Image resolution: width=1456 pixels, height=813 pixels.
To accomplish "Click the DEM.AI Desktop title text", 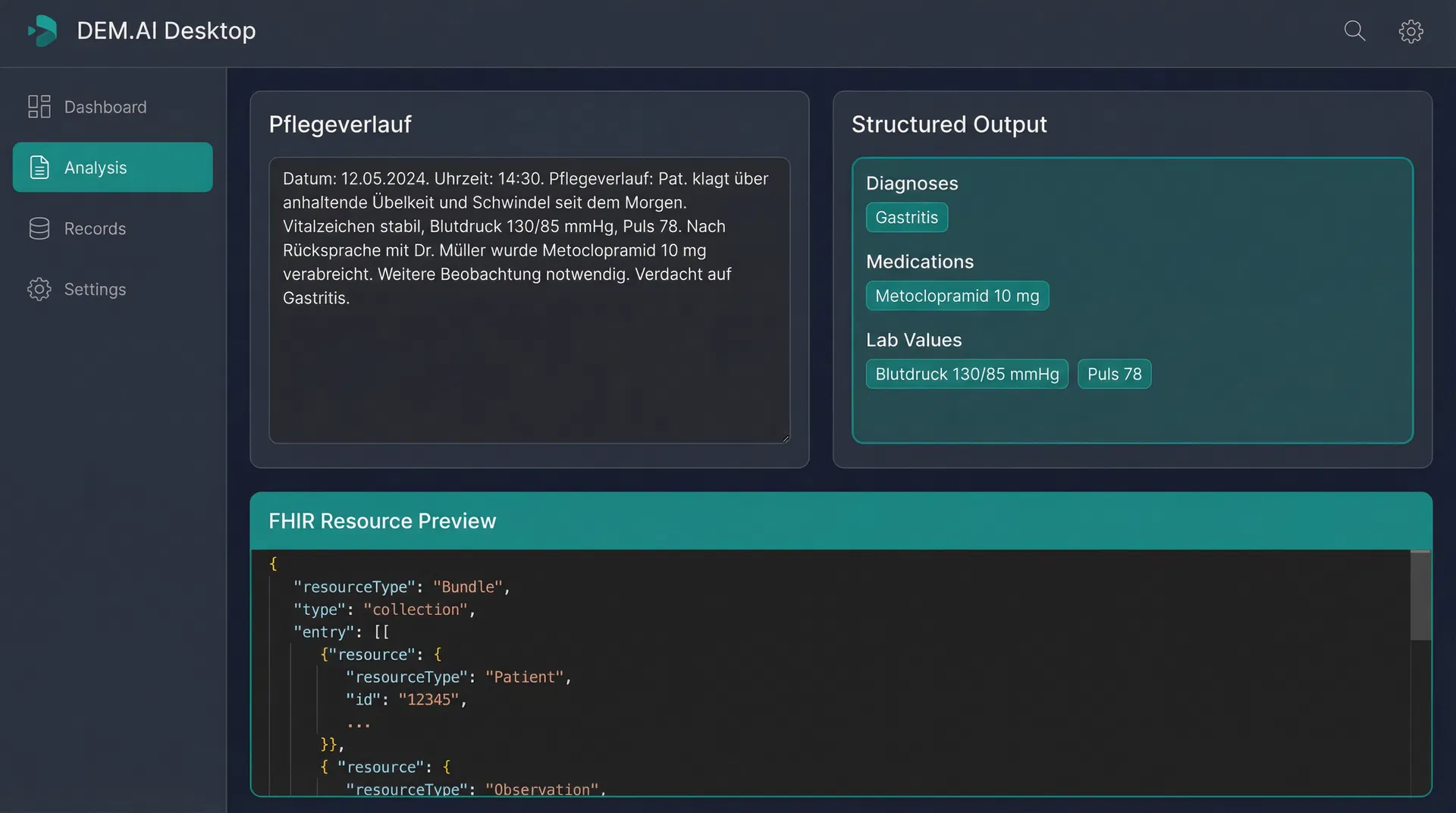I will [165, 31].
